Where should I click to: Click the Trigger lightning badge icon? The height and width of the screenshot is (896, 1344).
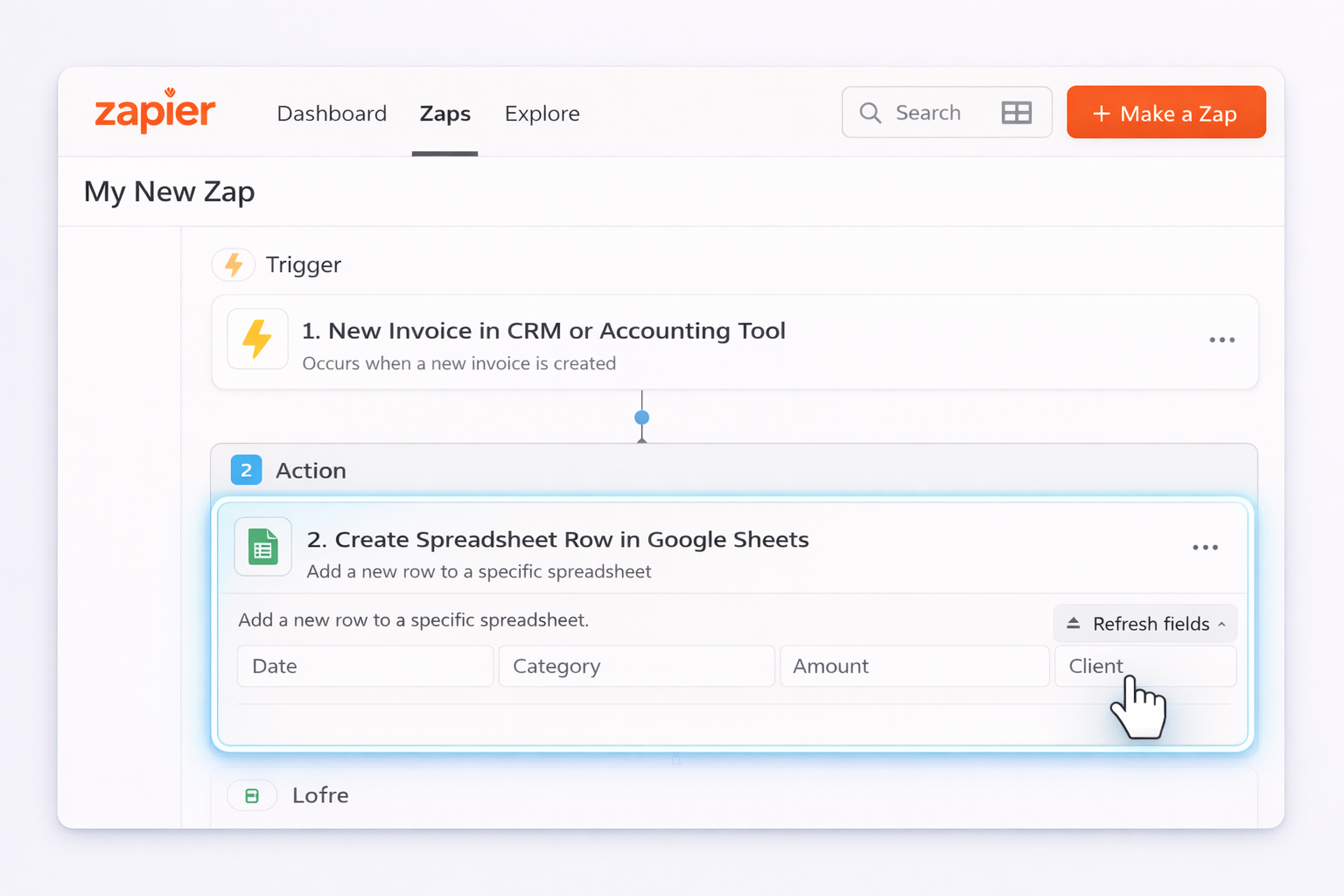click(234, 264)
